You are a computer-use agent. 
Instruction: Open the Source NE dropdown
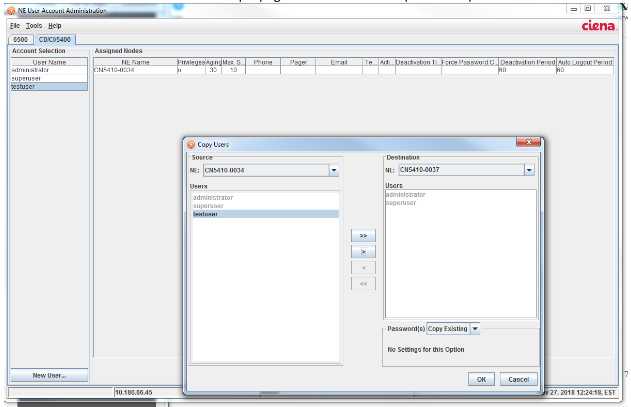[x=334, y=170]
